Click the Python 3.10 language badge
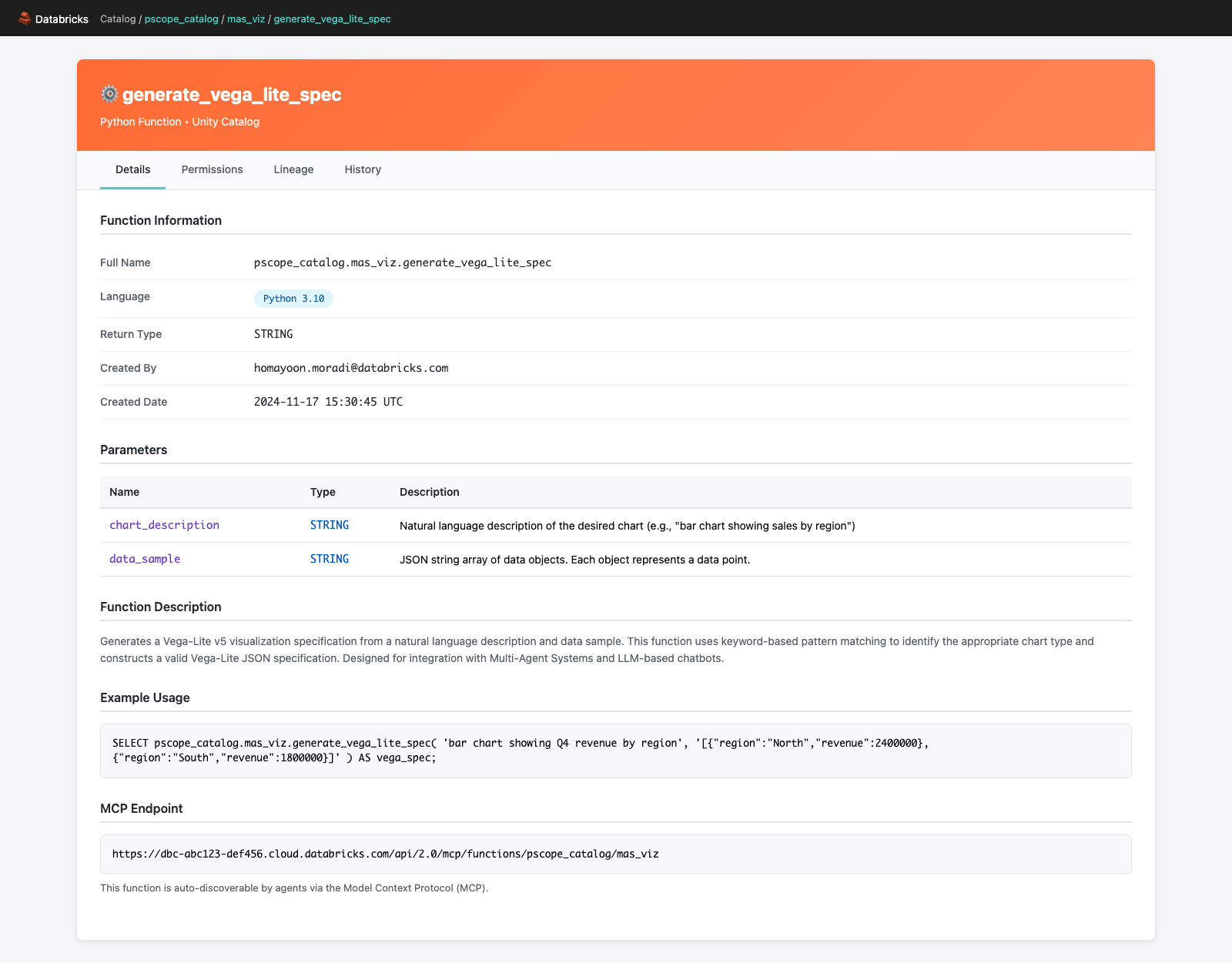 point(293,299)
